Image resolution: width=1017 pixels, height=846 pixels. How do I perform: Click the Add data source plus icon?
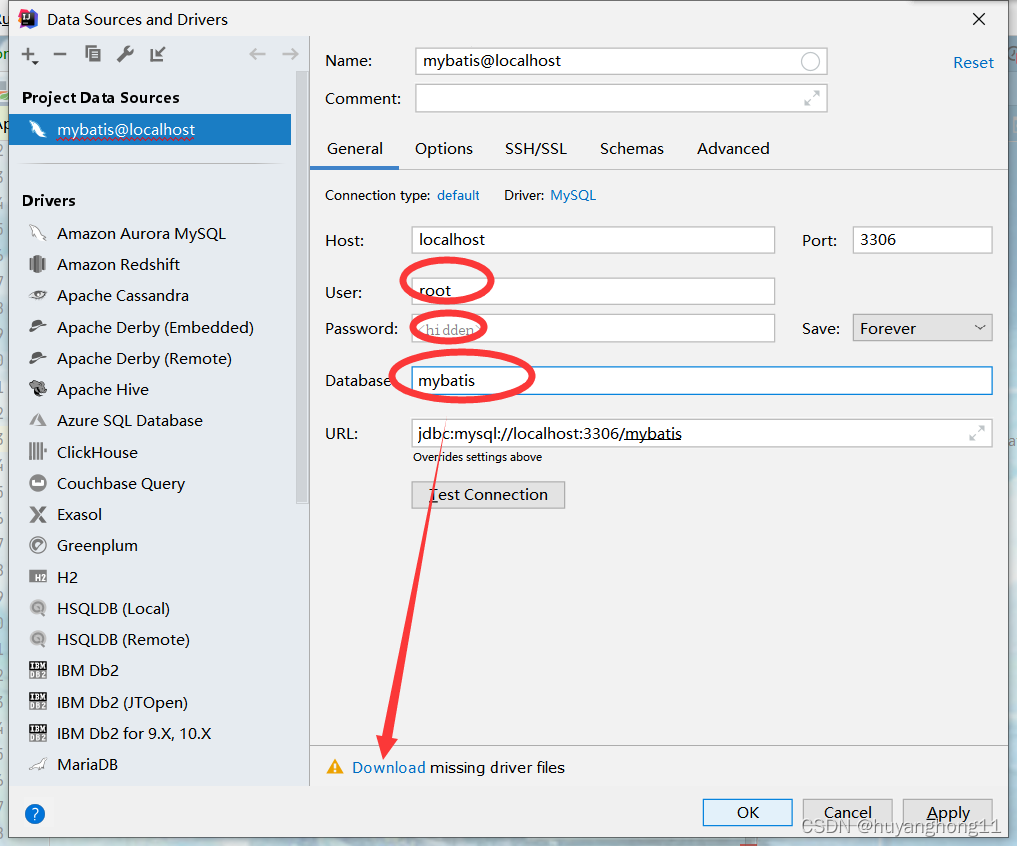pyautogui.click(x=30, y=55)
